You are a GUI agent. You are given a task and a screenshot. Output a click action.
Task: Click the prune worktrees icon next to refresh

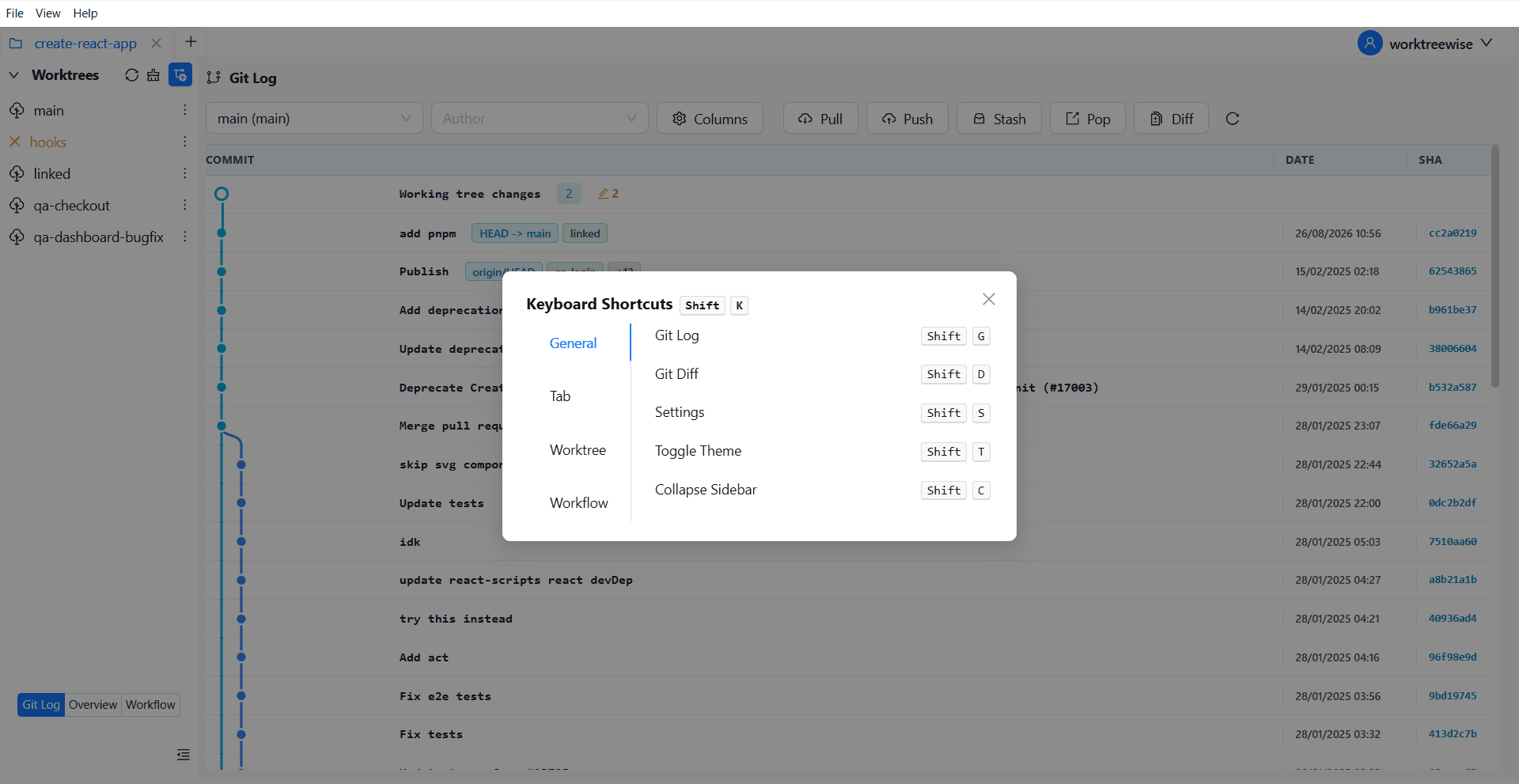[x=153, y=75]
